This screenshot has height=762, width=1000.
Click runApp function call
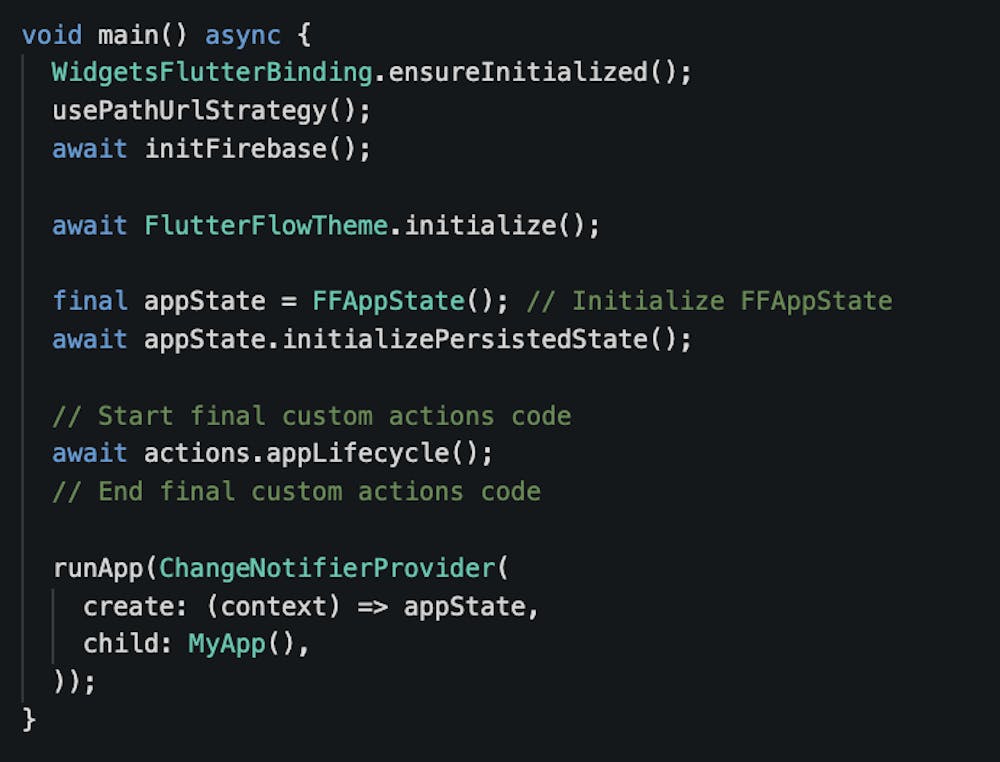pos(98,567)
